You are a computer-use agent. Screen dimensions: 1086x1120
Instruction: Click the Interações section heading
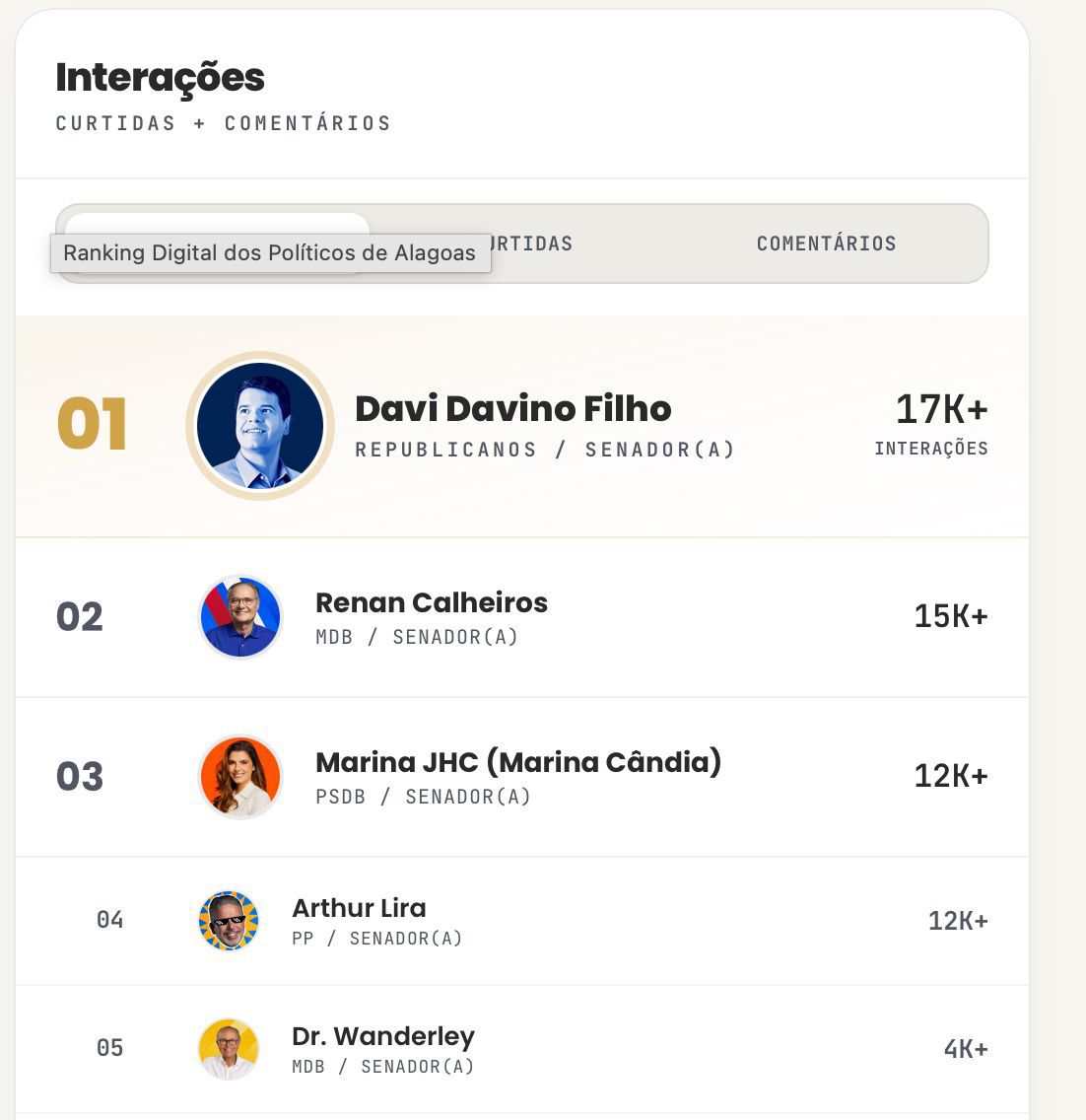point(160,78)
